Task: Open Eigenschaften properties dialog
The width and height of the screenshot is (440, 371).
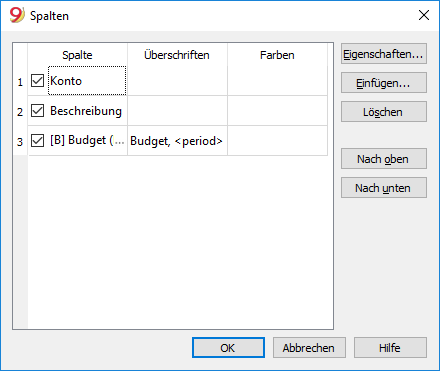Action: (x=384, y=54)
